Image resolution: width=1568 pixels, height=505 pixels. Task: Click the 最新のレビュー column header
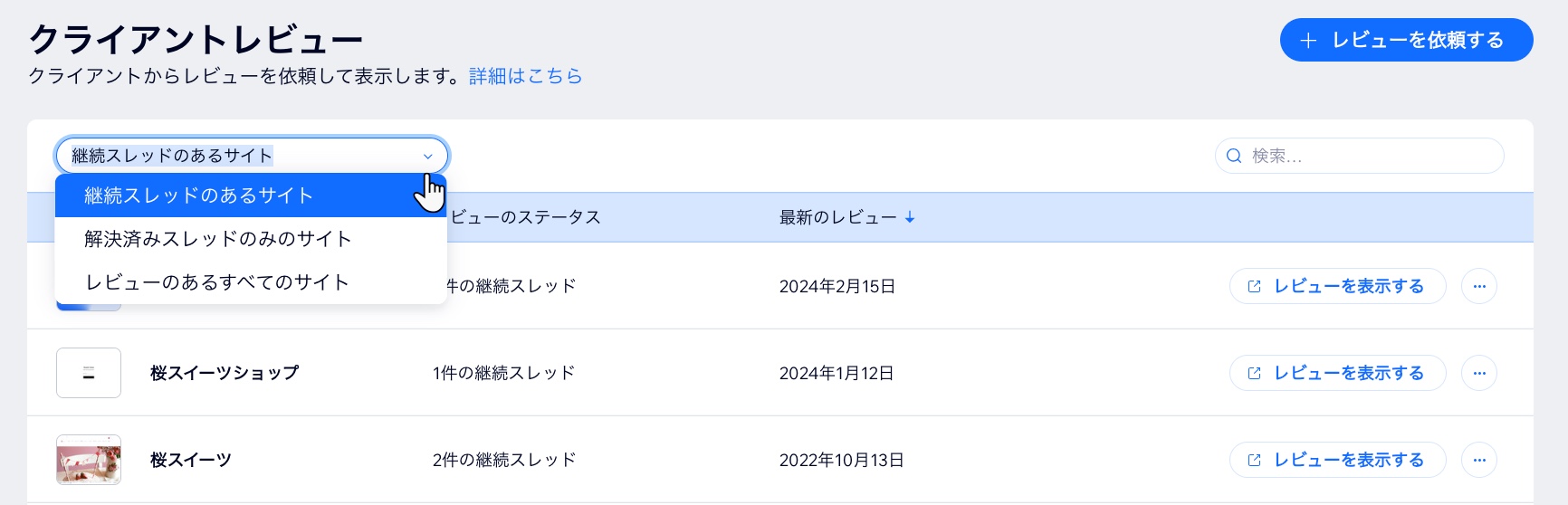point(838,217)
